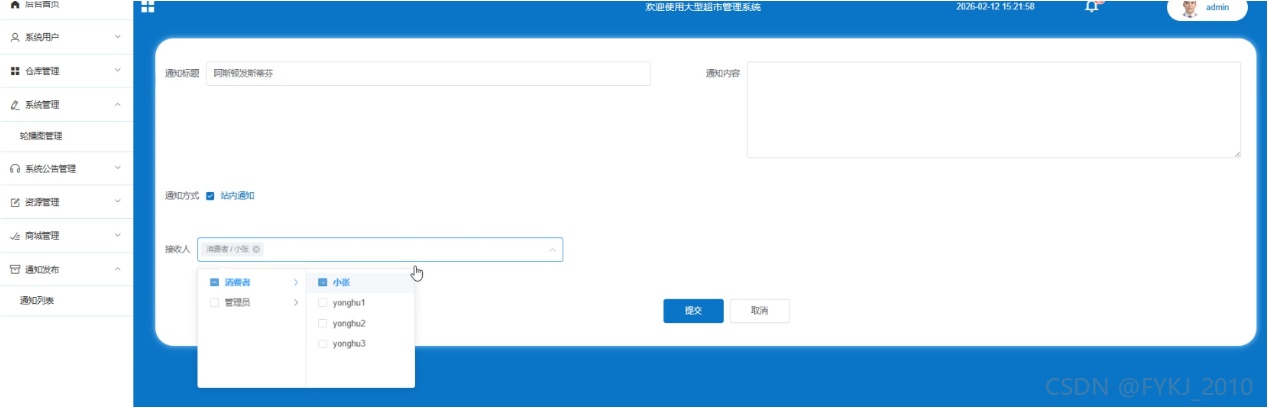Click the headset icon beside 系统公告管理
The width and height of the screenshot is (1268, 408).
coord(14,169)
